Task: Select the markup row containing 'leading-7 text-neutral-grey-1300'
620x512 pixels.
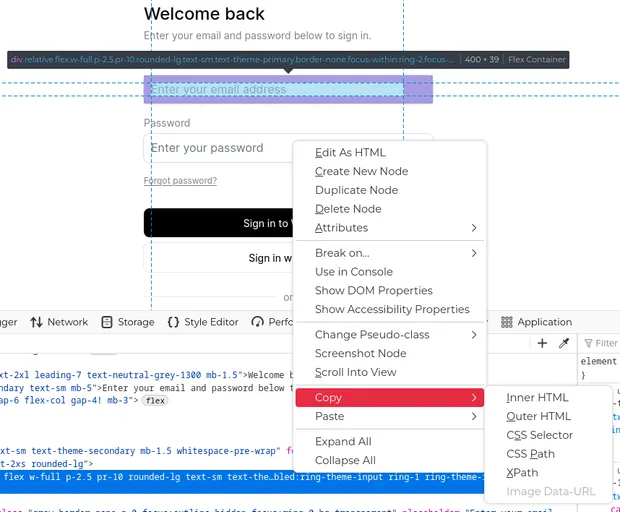Action: click(146, 375)
